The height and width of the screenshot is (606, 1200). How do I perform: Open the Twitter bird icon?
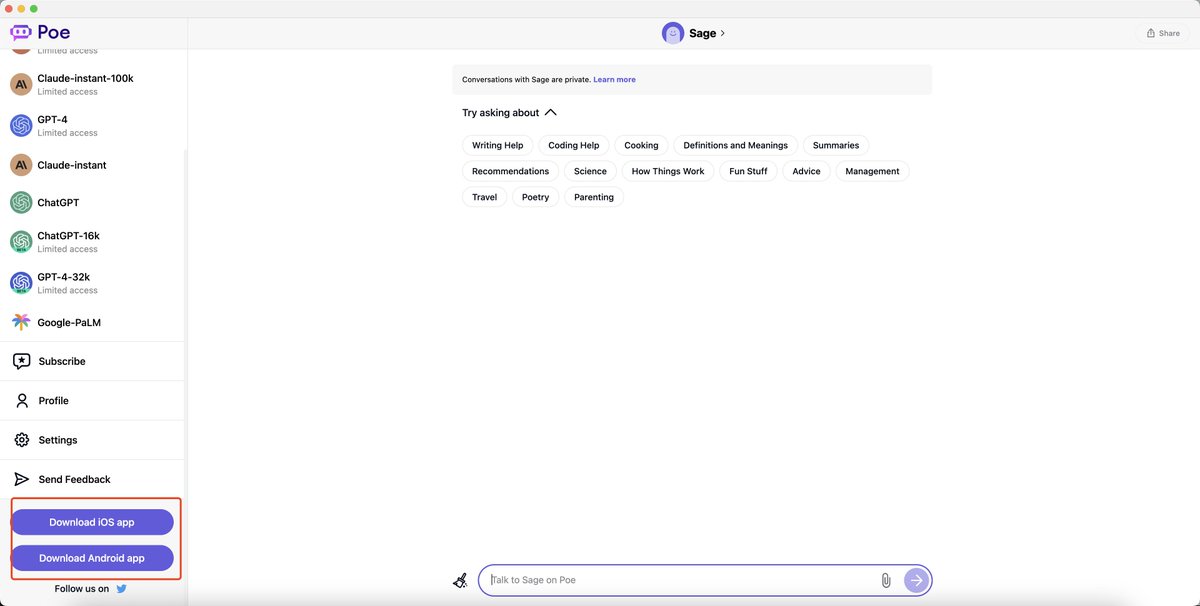(x=122, y=589)
